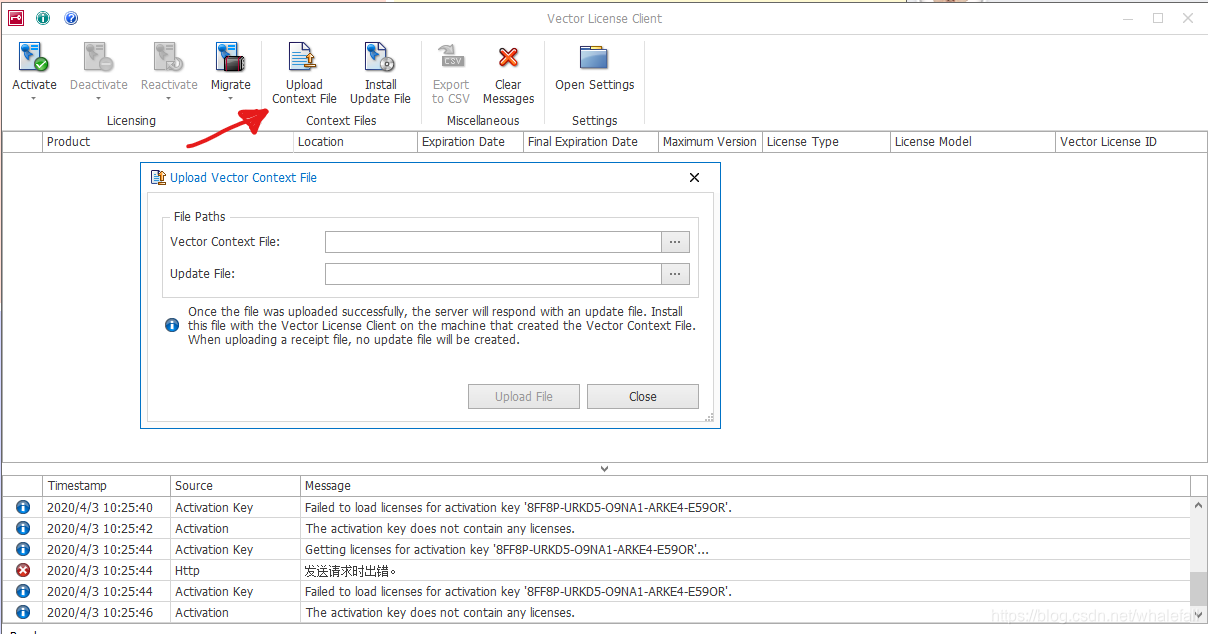Select the 10:25:46 'does not contain any licenses' message
The height and width of the screenshot is (634, 1208).
[x=440, y=612]
